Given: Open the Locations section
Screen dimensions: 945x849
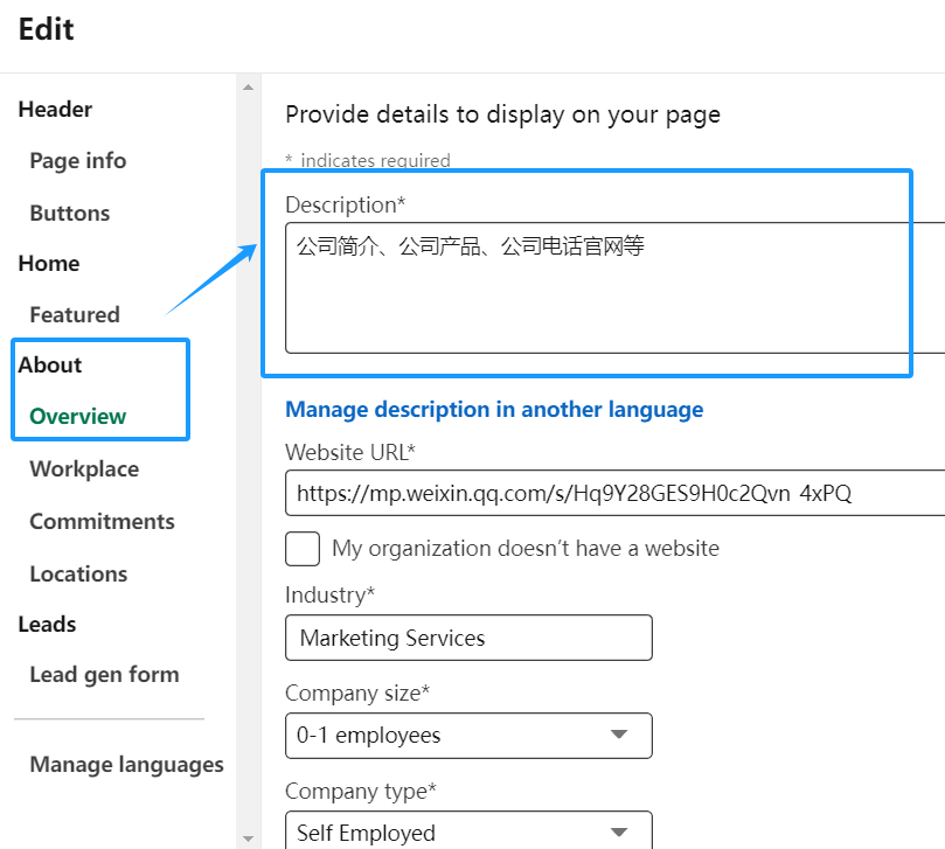Looking at the screenshot, I should [78, 574].
